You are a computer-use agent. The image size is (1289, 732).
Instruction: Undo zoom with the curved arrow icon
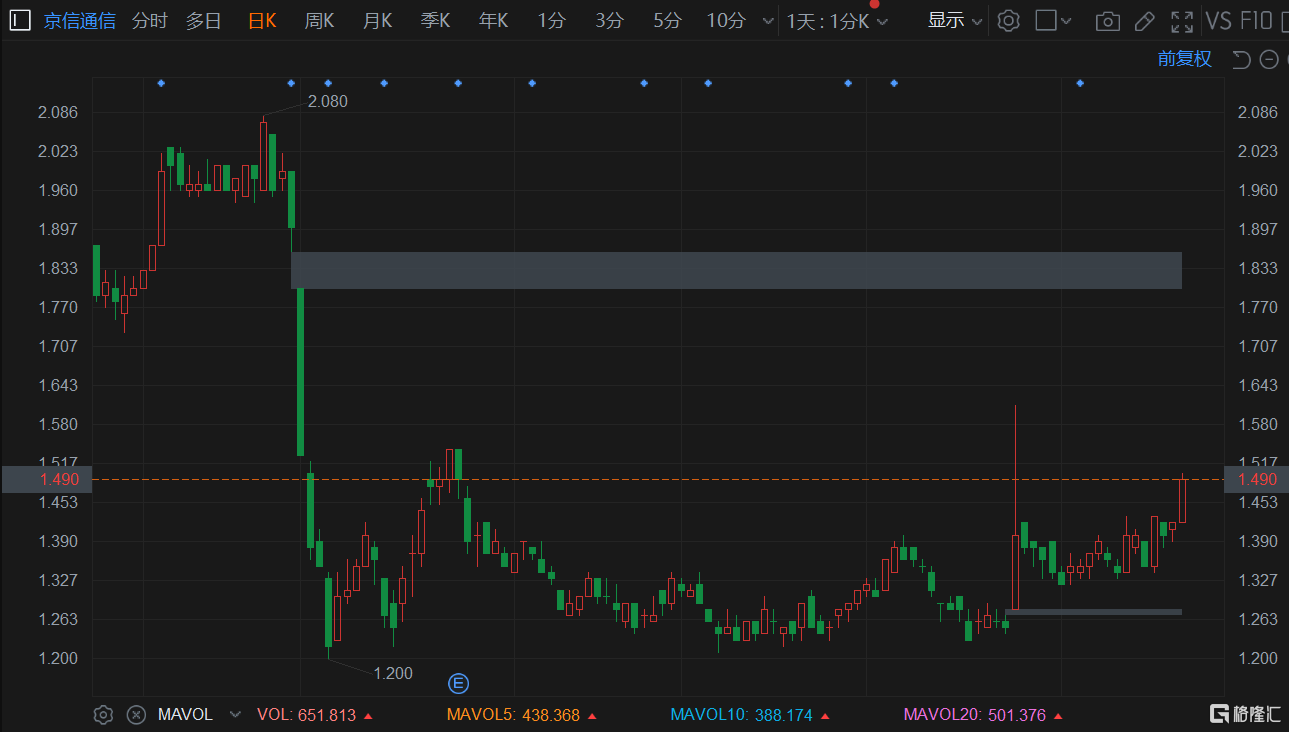coord(1241,59)
